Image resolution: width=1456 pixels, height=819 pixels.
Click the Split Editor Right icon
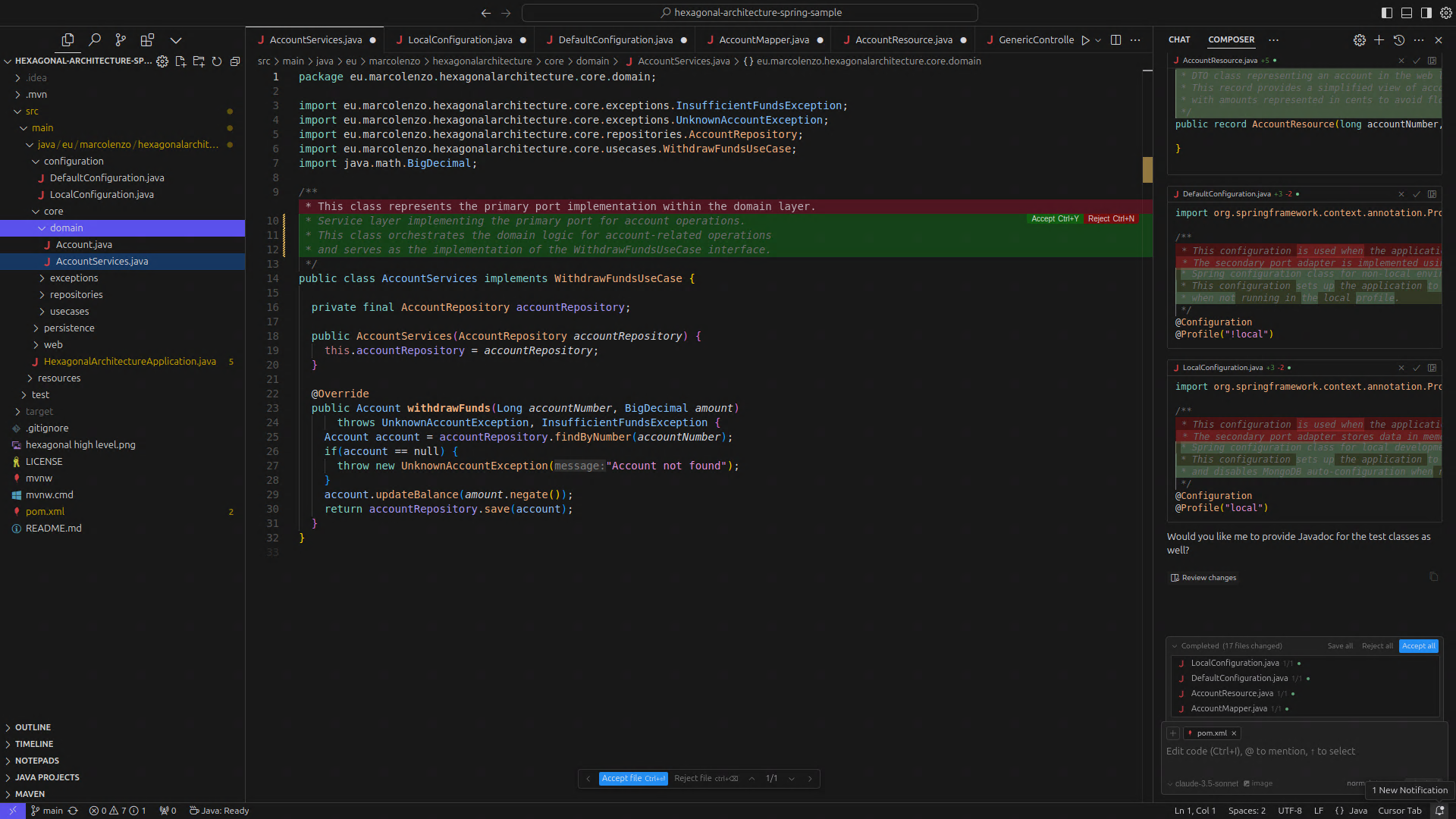click(x=1116, y=39)
